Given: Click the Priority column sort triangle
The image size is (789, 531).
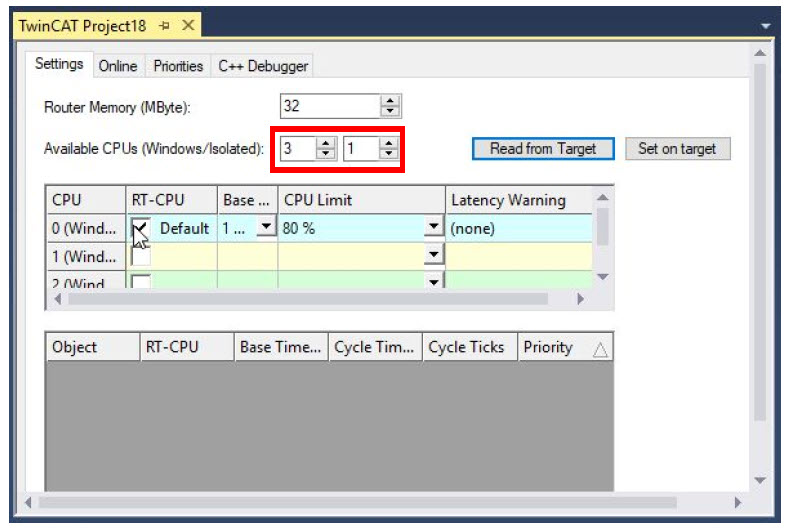Looking at the screenshot, I should pyautogui.click(x=599, y=349).
